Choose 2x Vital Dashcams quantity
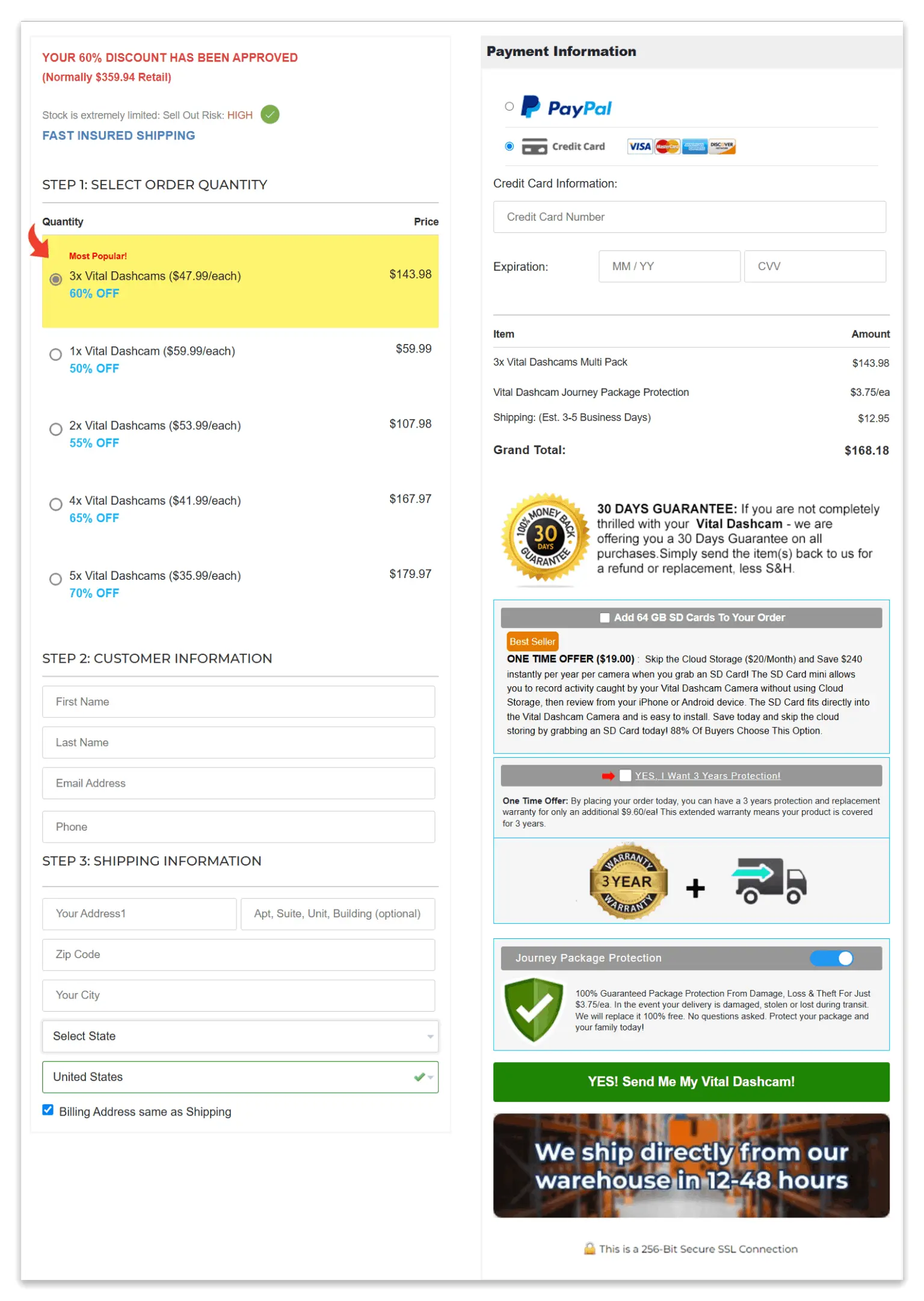Viewport: 924px width, 1301px height. (55, 429)
